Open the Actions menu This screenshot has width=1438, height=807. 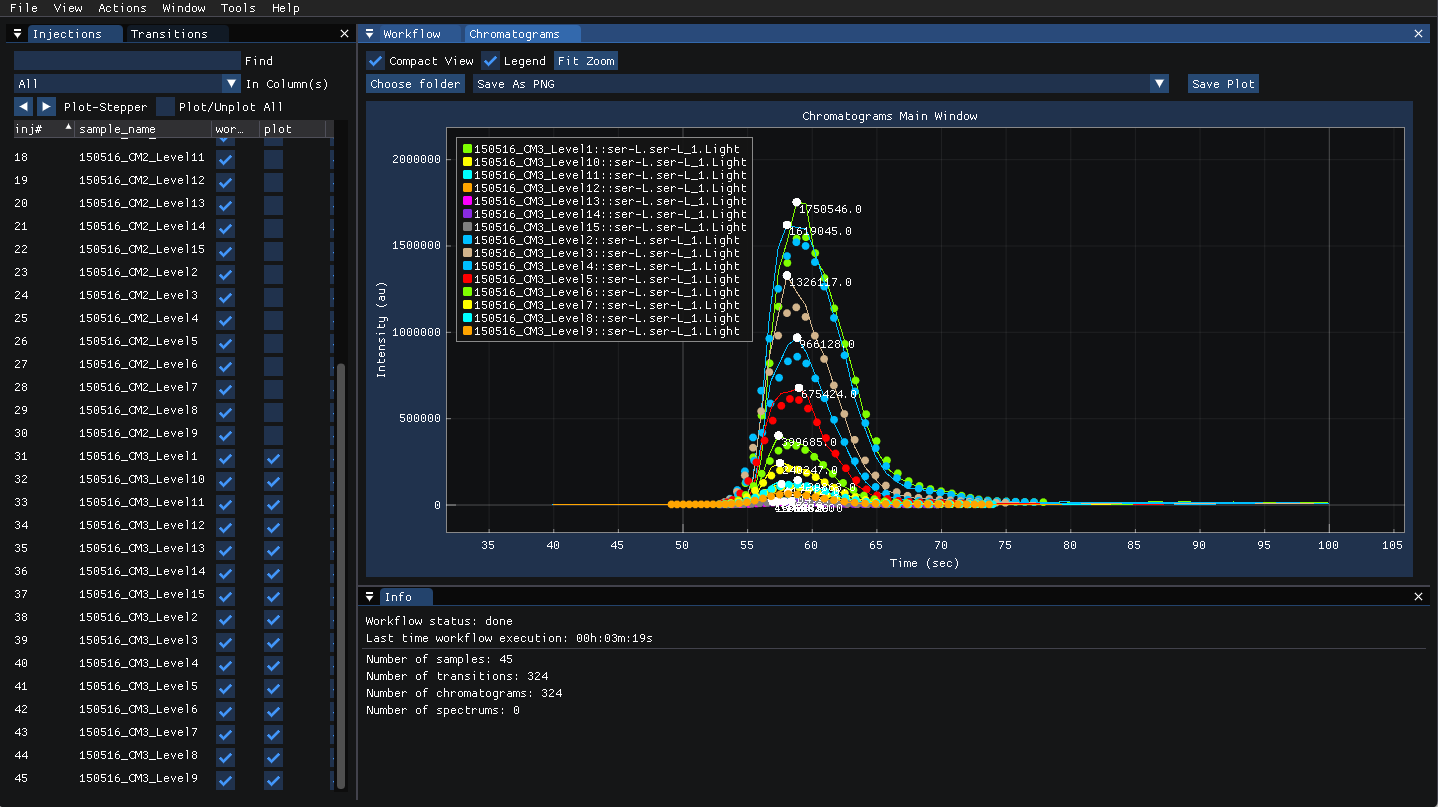click(122, 8)
